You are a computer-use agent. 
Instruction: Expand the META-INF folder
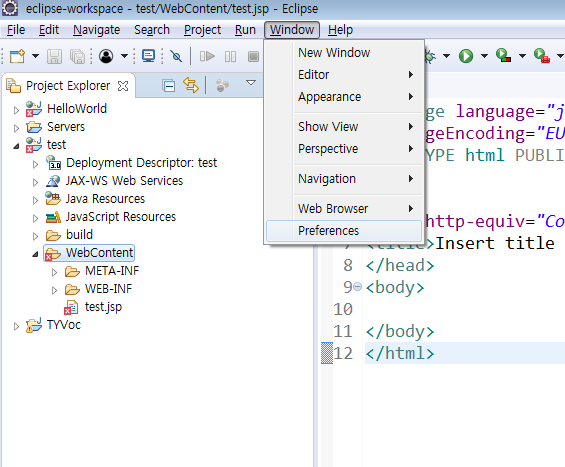tap(54, 272)
